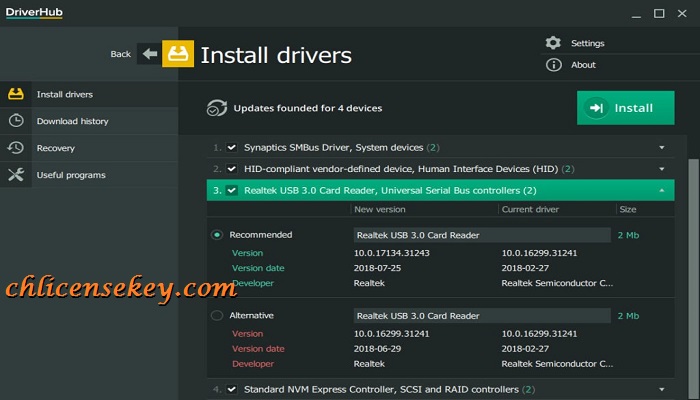The height and width of the screenshot is (400, 700).
Task: Click the Useful programs tools icon
Action: coord(16,175)
